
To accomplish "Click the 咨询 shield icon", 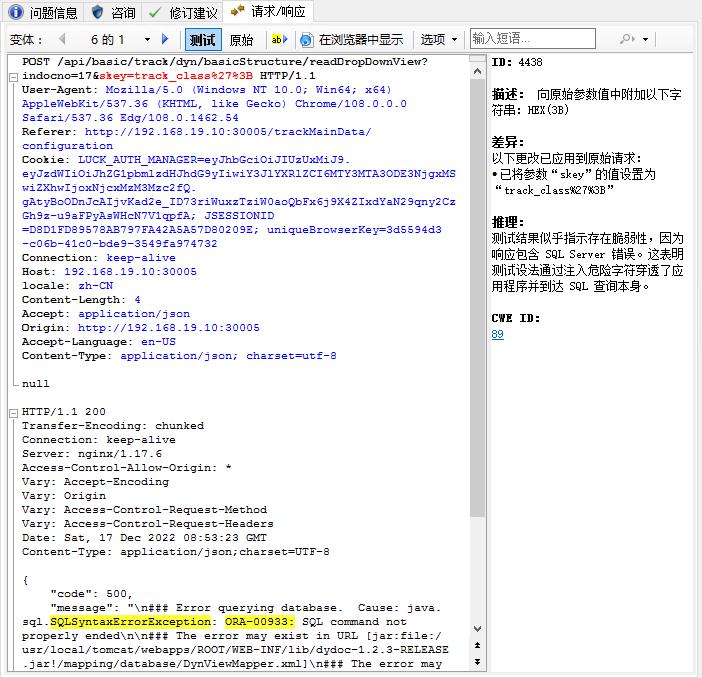I will point(97,12).
